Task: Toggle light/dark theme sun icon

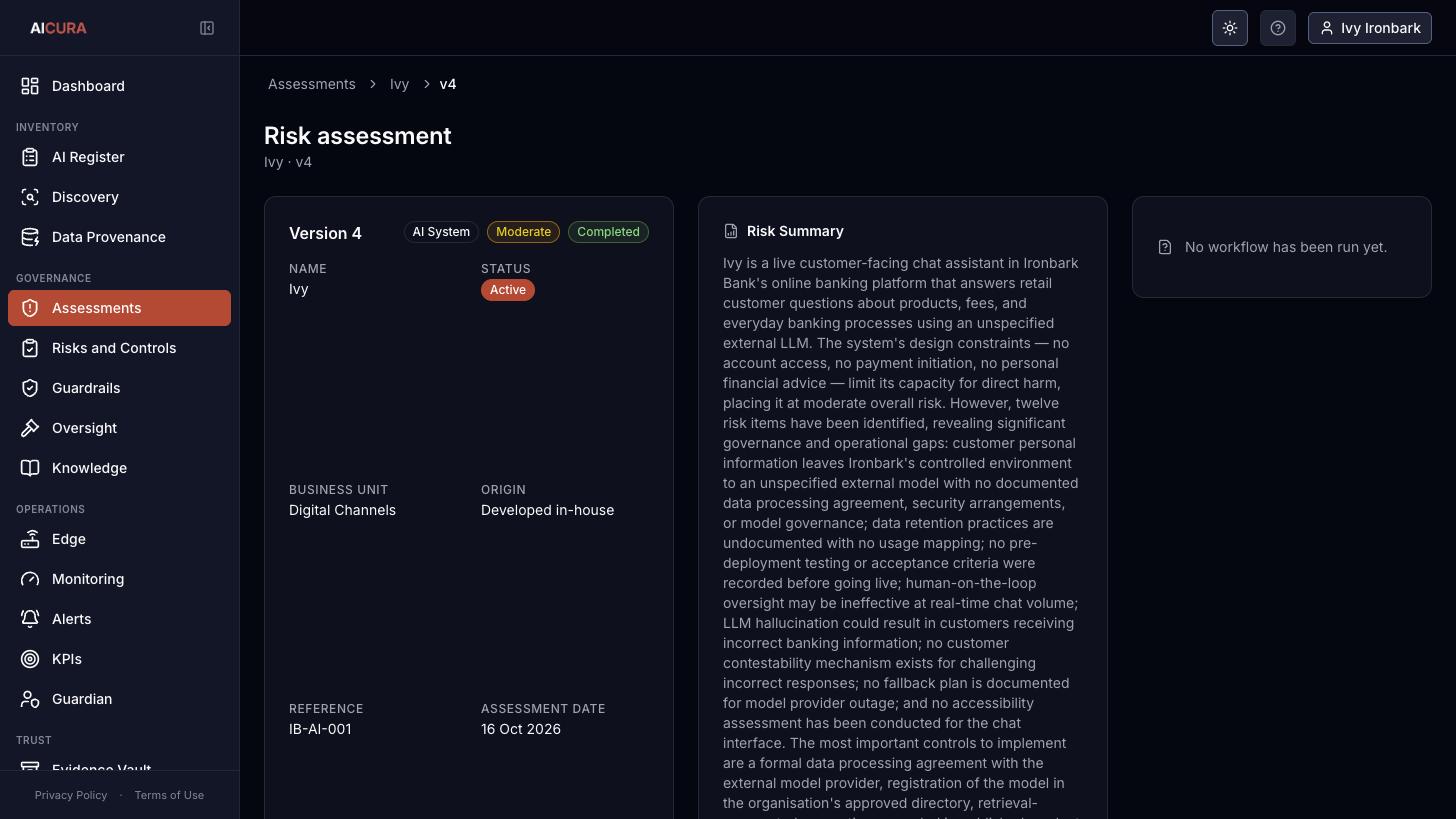Action: click(1230, 28)
